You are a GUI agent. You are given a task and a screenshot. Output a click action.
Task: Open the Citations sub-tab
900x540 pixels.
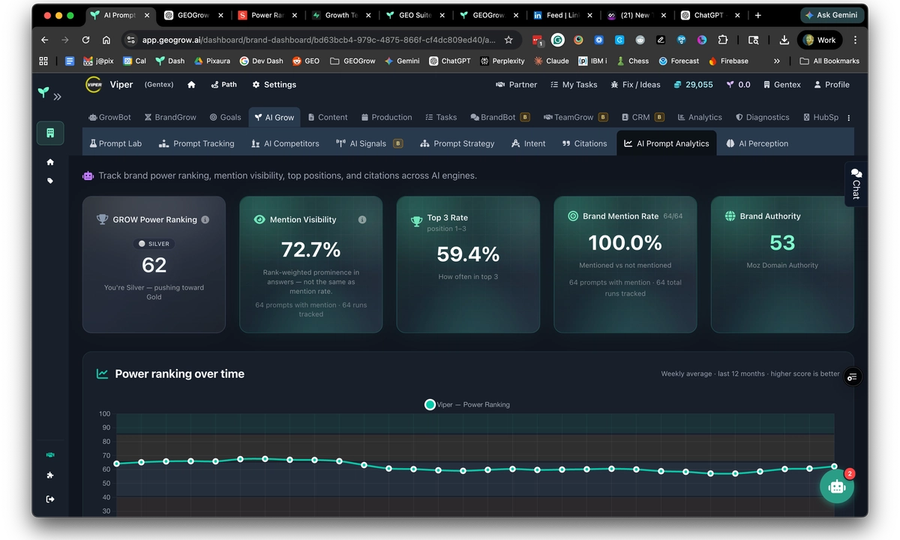pos(584,143)
